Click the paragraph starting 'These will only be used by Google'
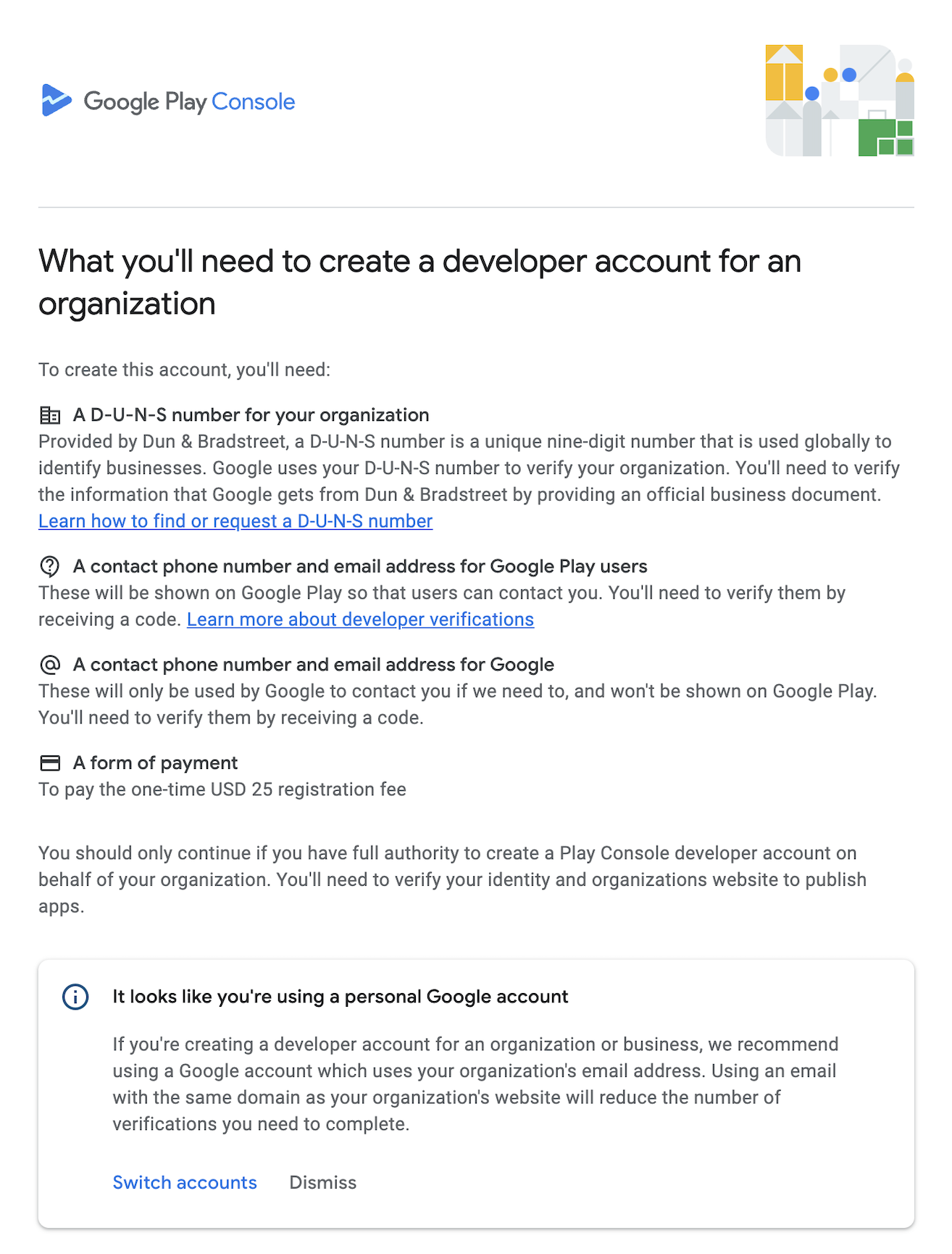The image size is (952, 1254). (458, 705)
